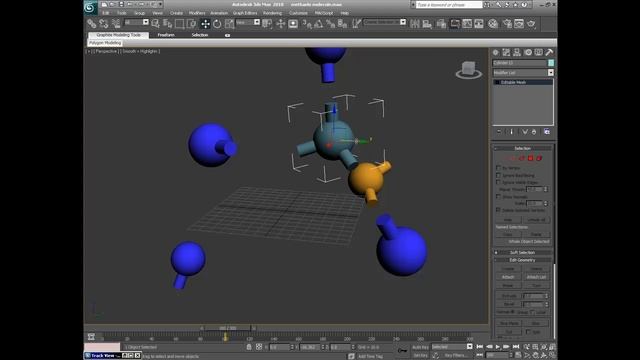Click Rectangular Selection Region button
Screen dimensions: 640x360
point(179,24)
